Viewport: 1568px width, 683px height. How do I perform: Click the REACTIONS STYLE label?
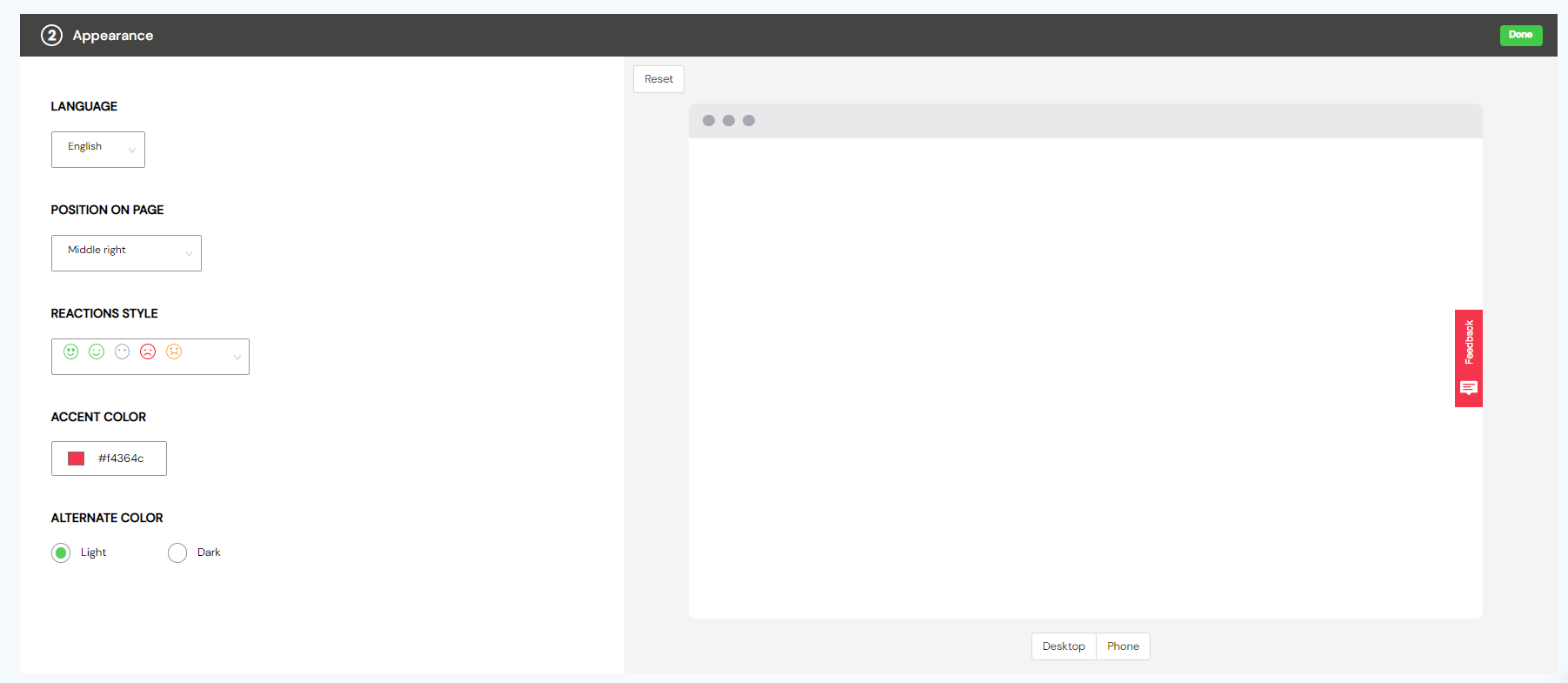coord(104,313)
